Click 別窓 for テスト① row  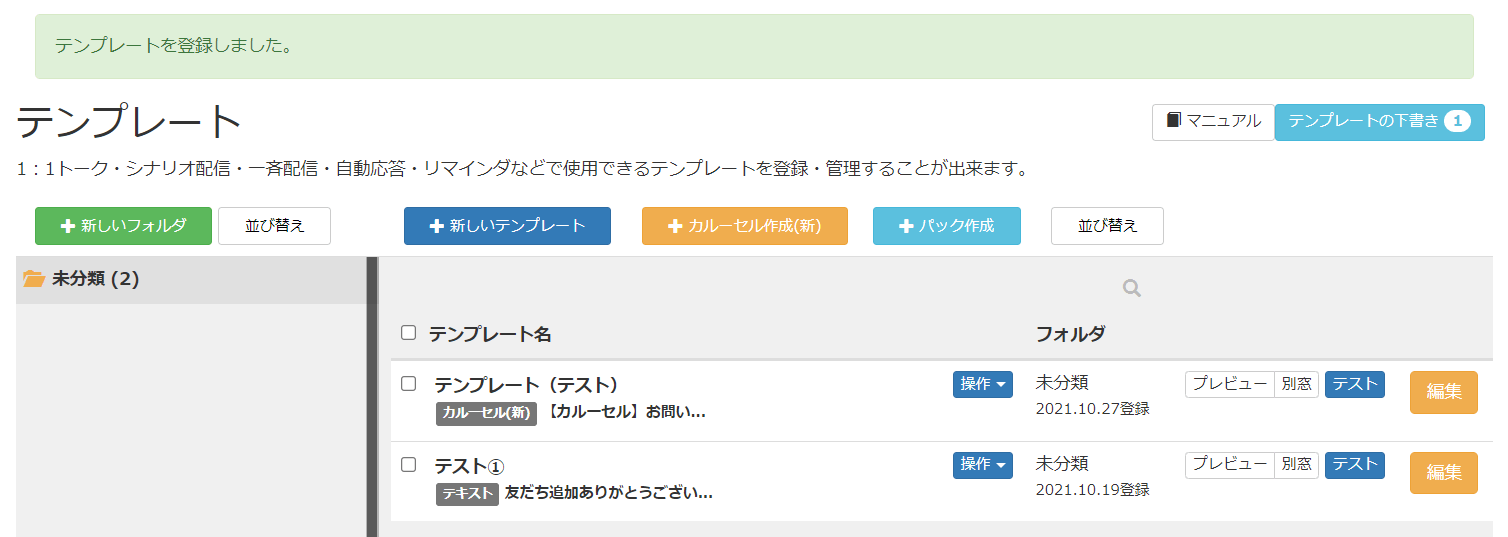pyautogui.click(x=1297, y=465)
